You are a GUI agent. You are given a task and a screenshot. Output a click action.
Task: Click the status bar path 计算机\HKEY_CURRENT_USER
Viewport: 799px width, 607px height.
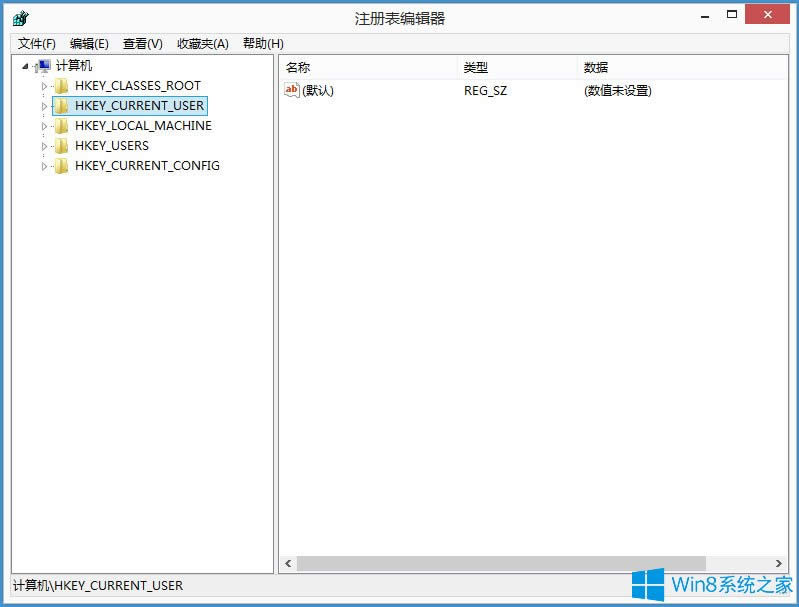pyautogui.click(x=98, y=586)
